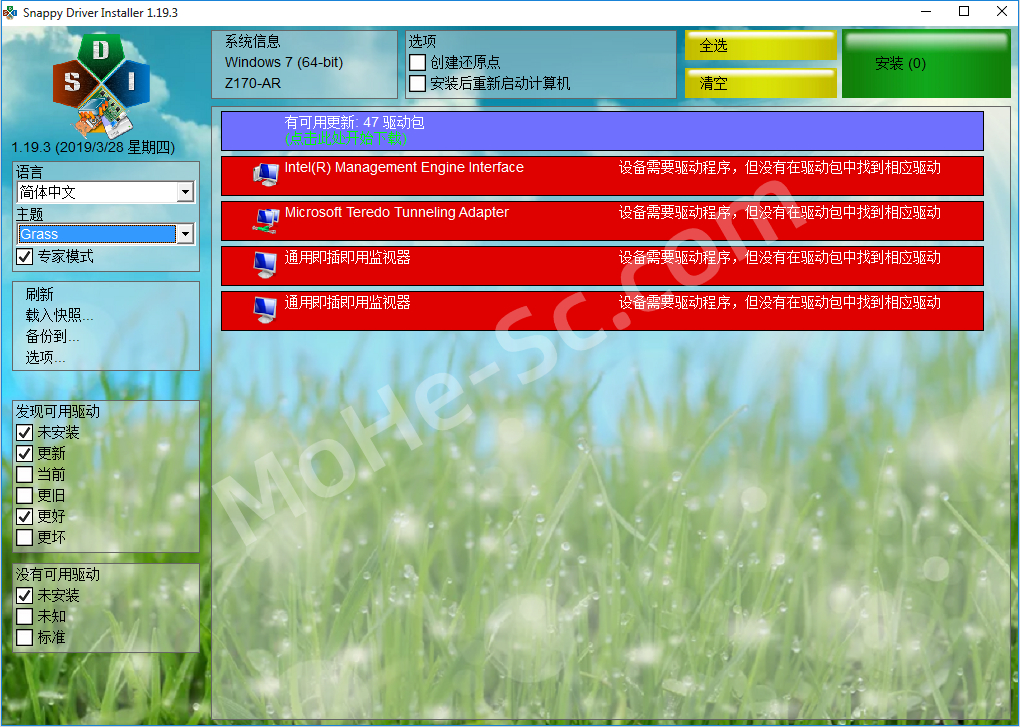Enable 安装后重新启动计算机 option
This screenshot has width=1020, height=727.
(x=418, y=83)
